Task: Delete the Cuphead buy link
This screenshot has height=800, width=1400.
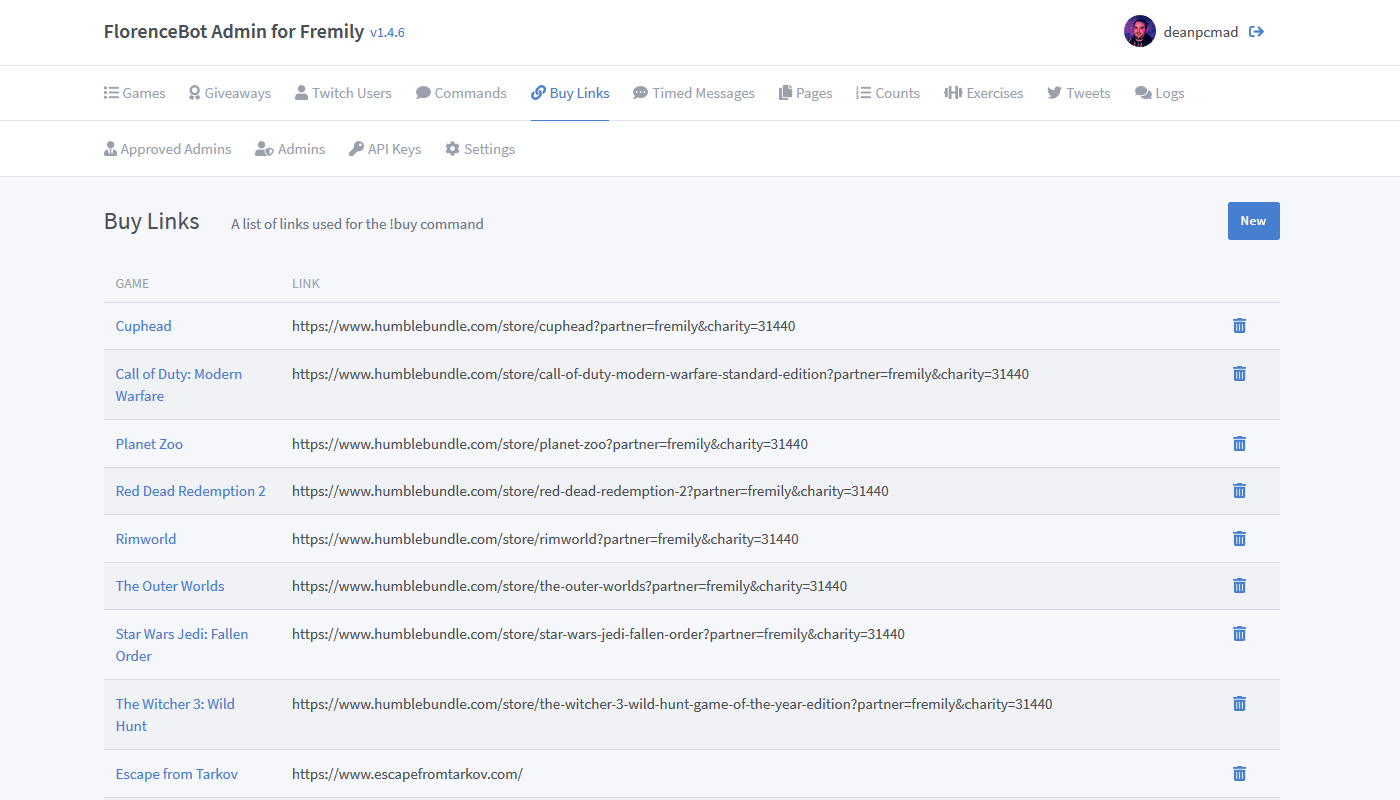Action: [1239, 326]
